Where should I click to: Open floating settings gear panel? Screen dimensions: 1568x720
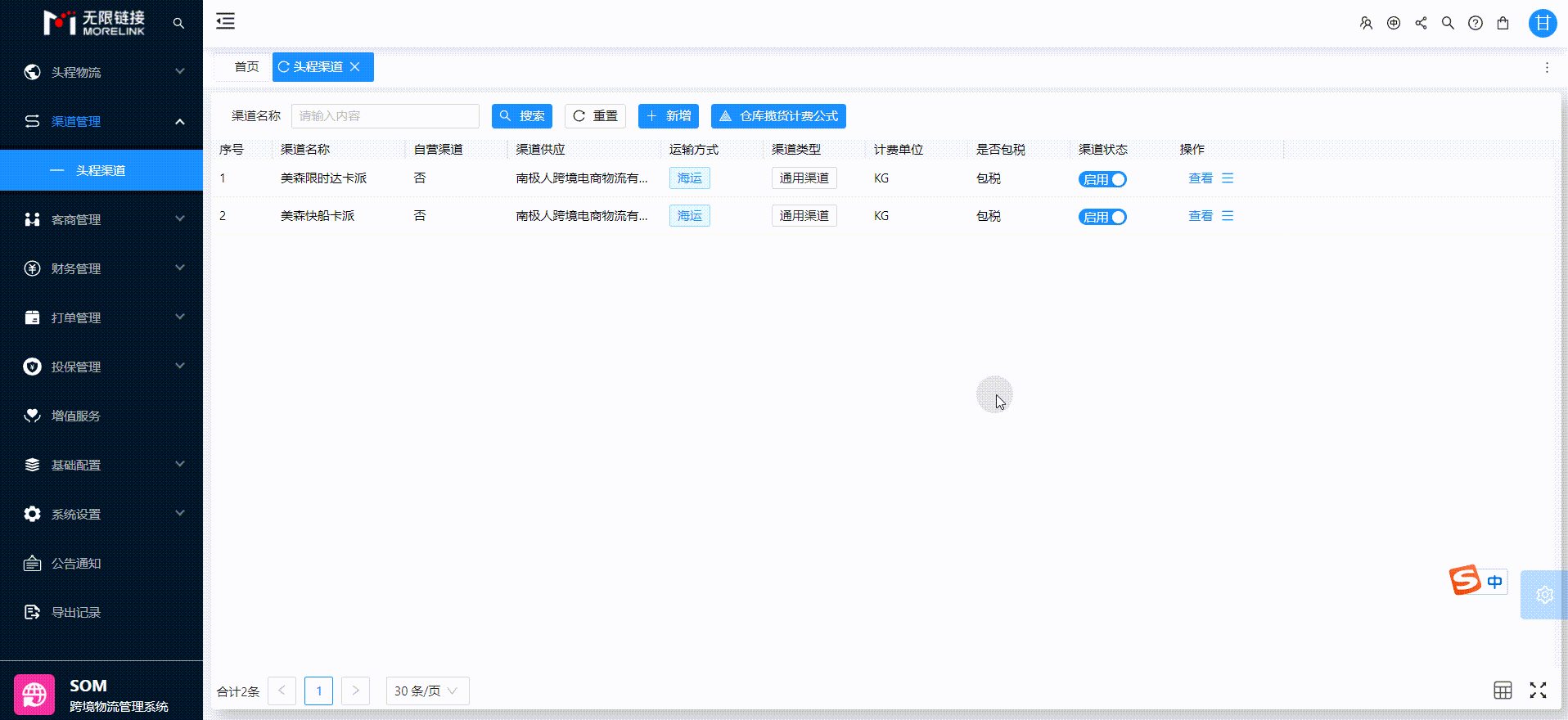(1544, 595)
